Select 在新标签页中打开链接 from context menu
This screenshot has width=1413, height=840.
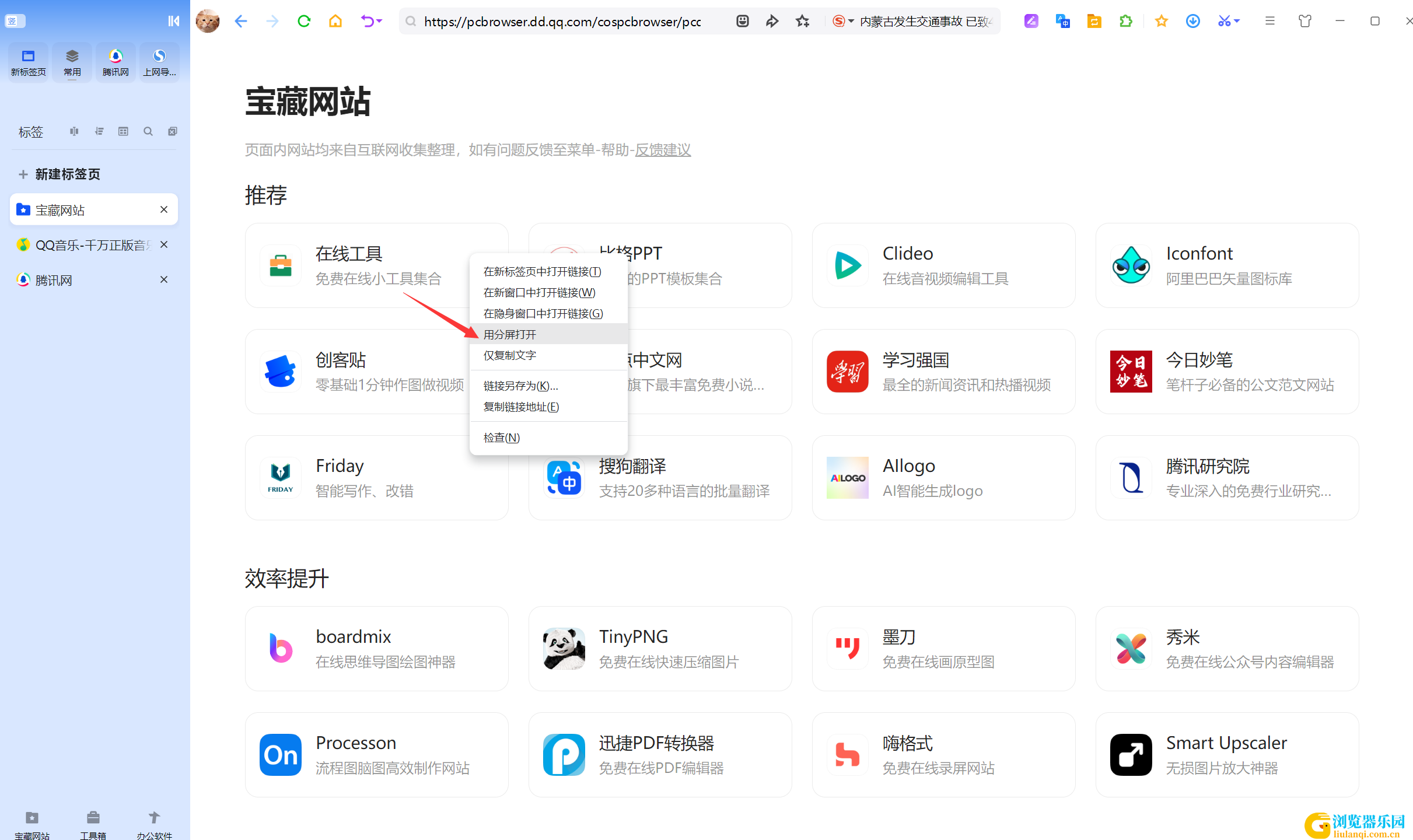[548, 271]
